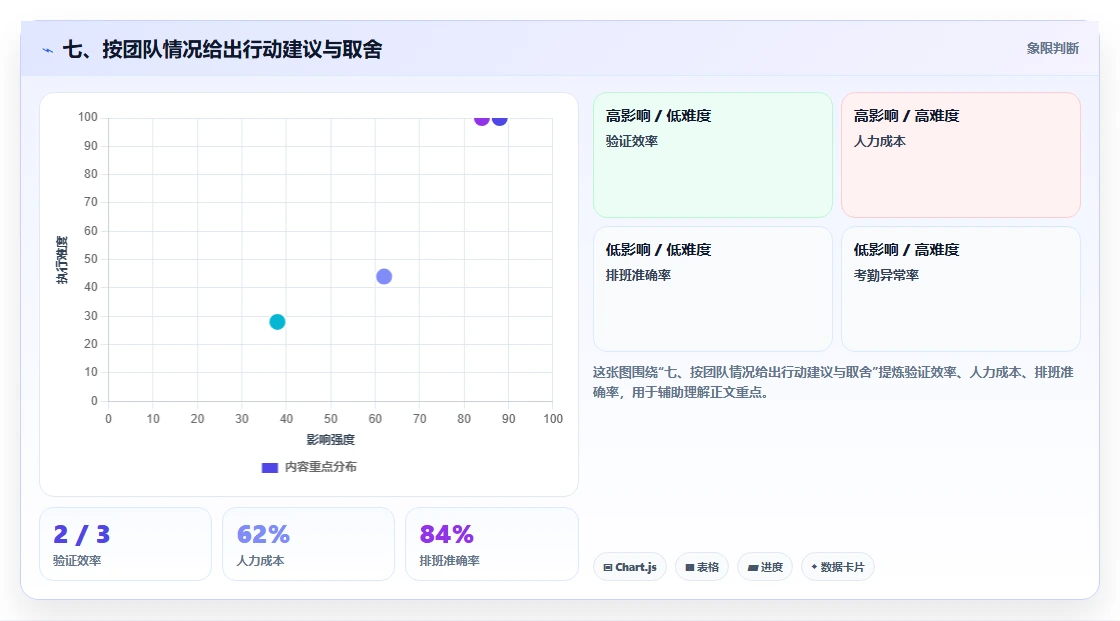
Task: Click the 62% 人力成本 stat card
Action: pyautogui.click(x=309, y=545)
